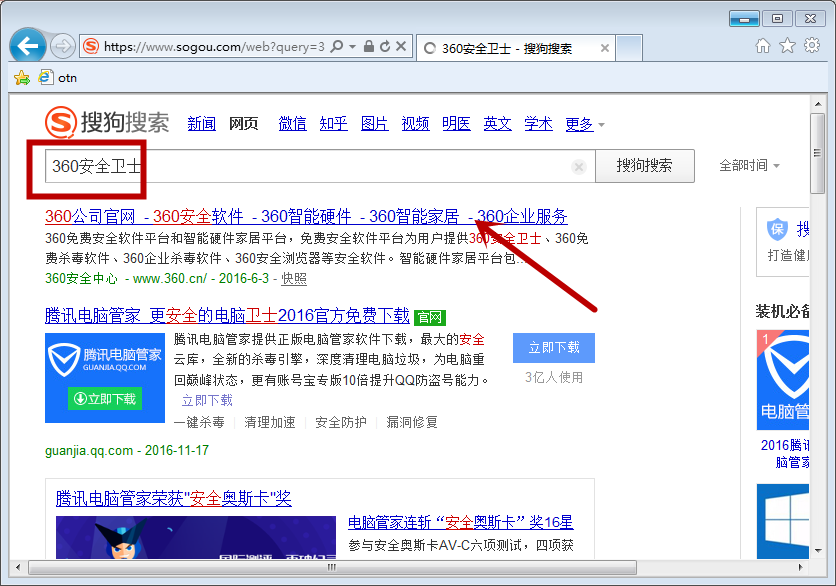Image resolution: width=836 pixels, height=586 pixels.
Task: Switch to the 微信 search category
Action: (x=292, y=124)
